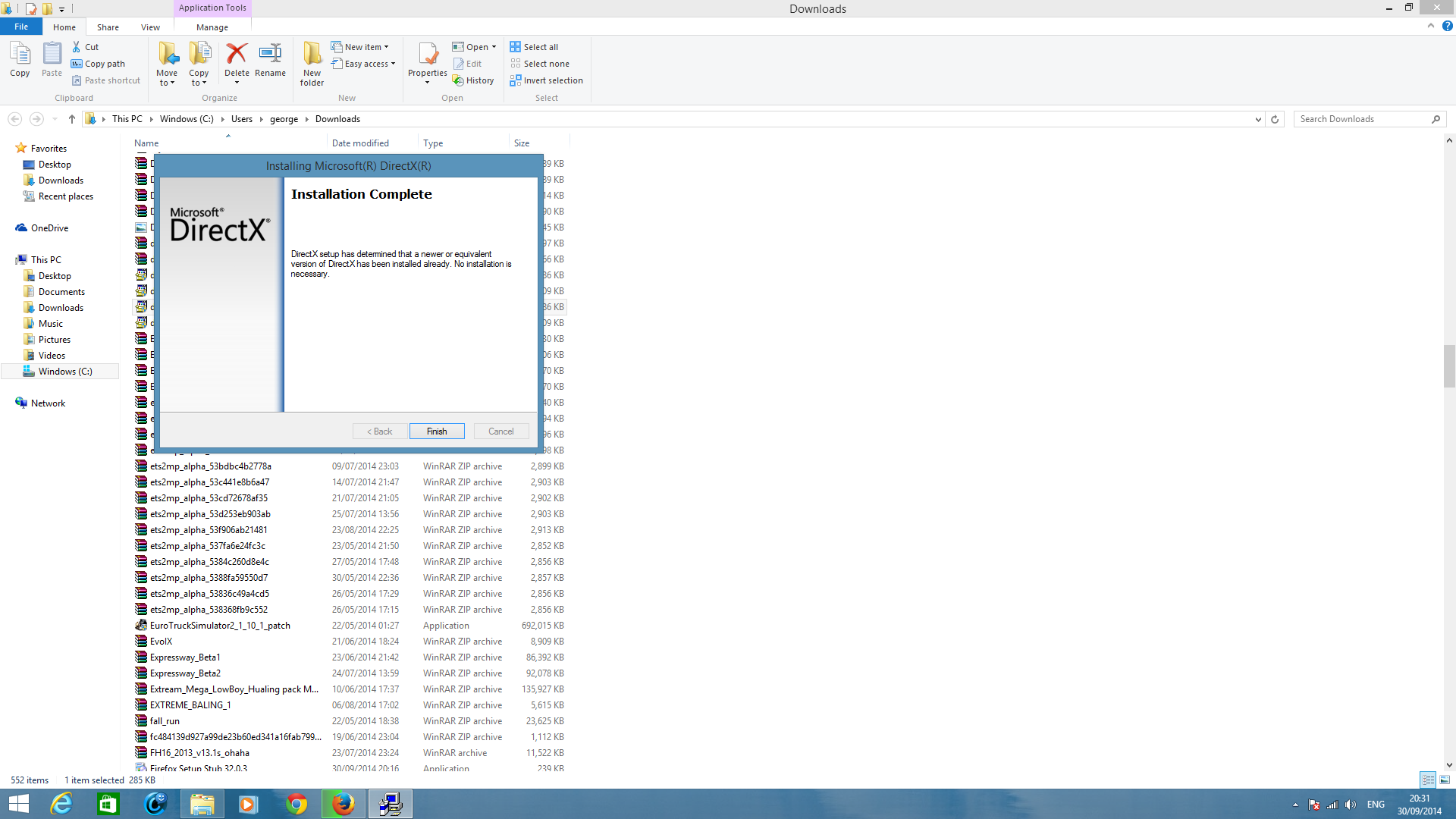Click the Properties icon
The height and width of the screenshot is (819, 1456).
(428, 55)
